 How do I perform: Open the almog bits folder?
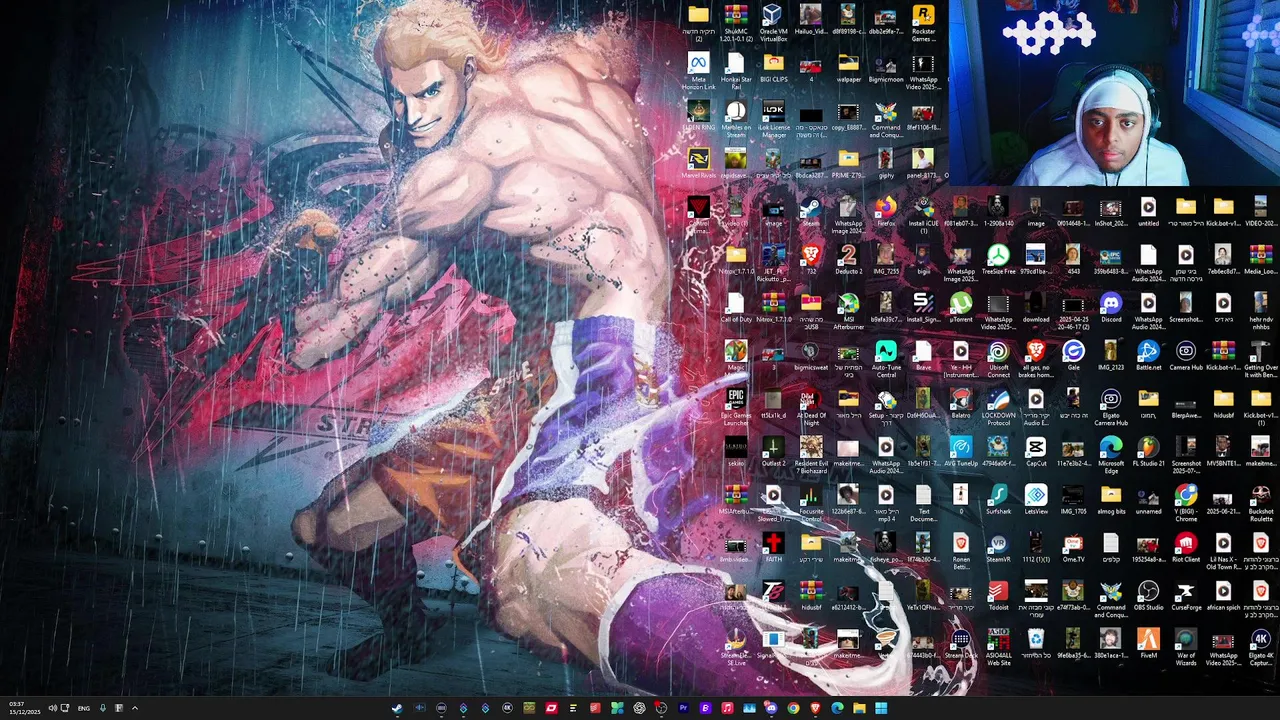pyautogui.click(x=1111, y=500)
